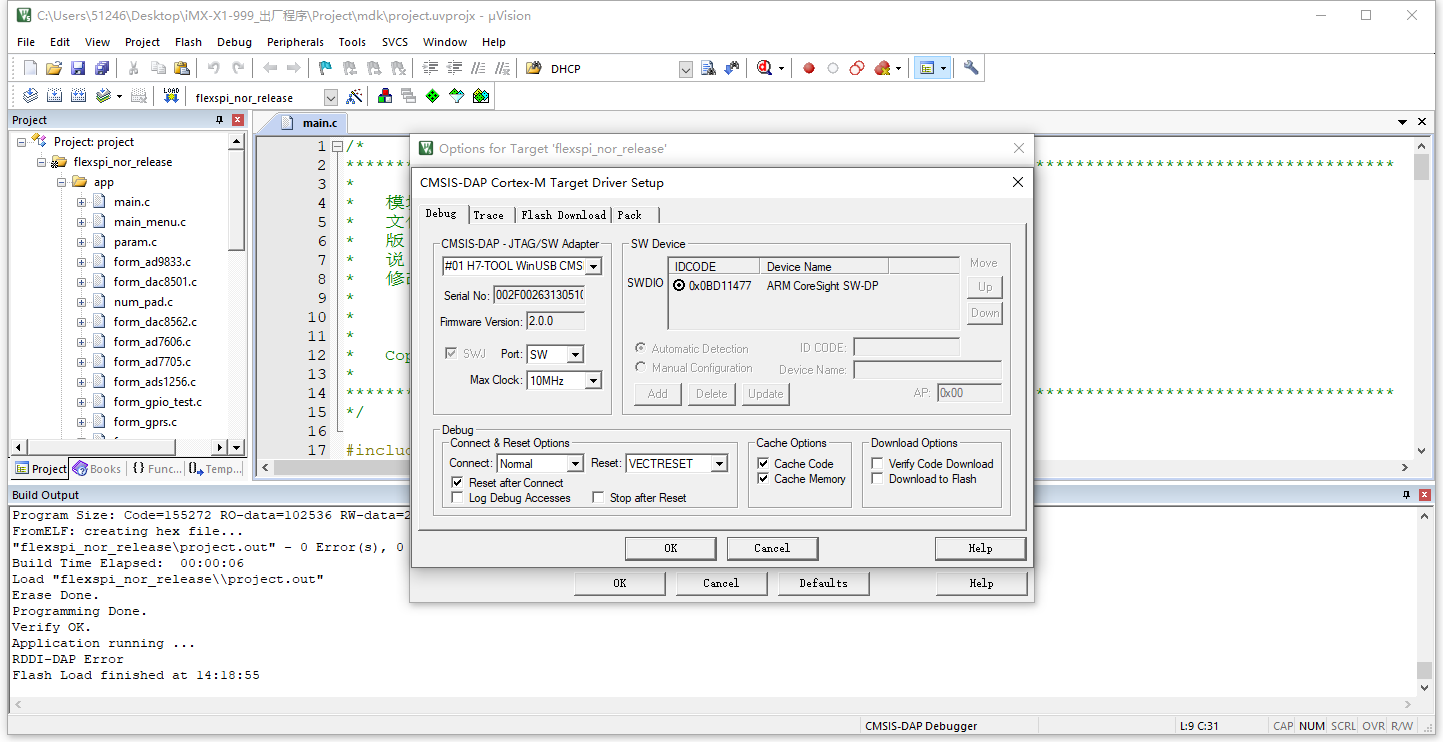Download code to flash with LOAD icon
Image resolution: width=1443 pixels, height=742 pixels.
tap(171, 96)
